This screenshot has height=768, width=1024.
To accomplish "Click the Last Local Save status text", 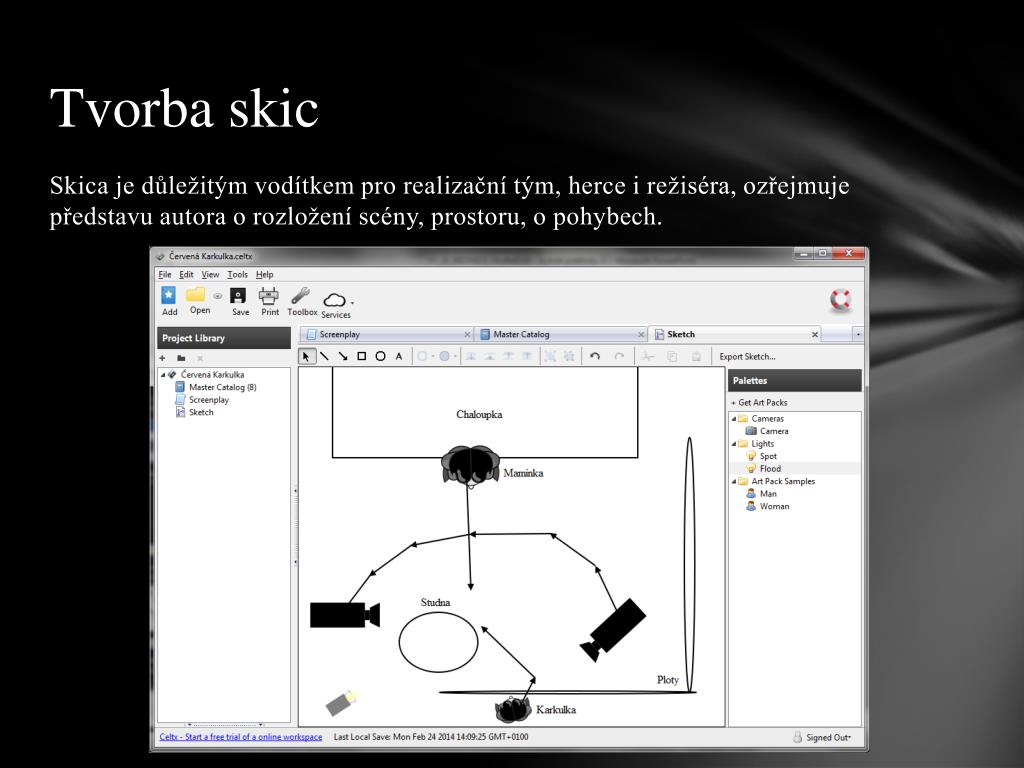I will point(431,737).
